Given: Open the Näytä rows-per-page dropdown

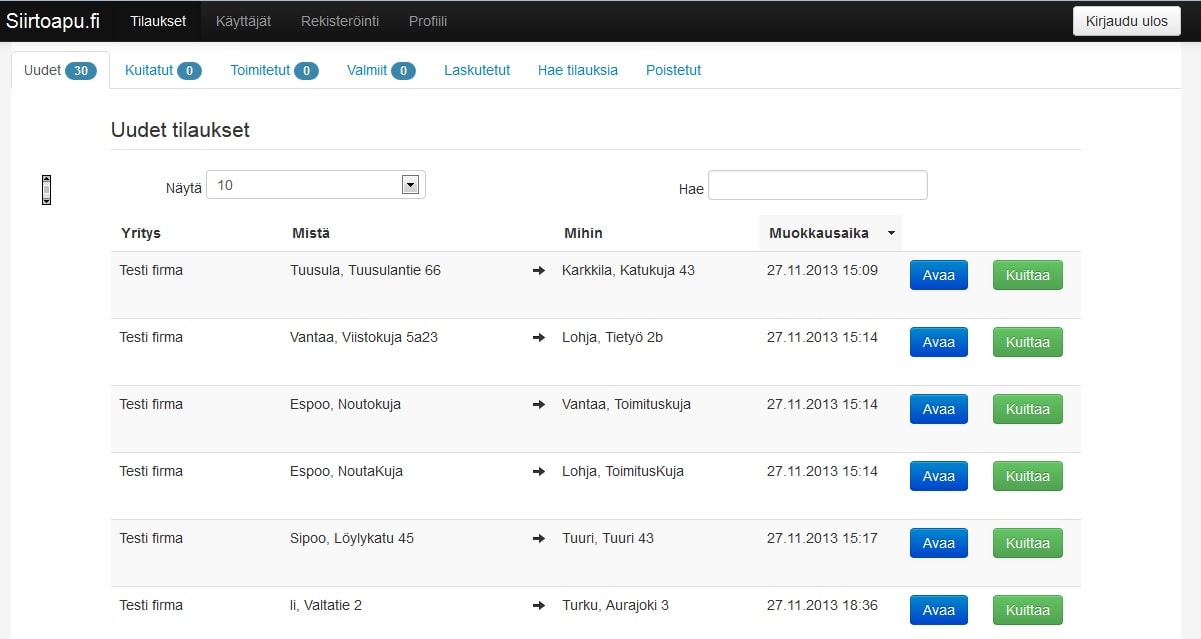Looking at the screenshot, I should 316,185.
